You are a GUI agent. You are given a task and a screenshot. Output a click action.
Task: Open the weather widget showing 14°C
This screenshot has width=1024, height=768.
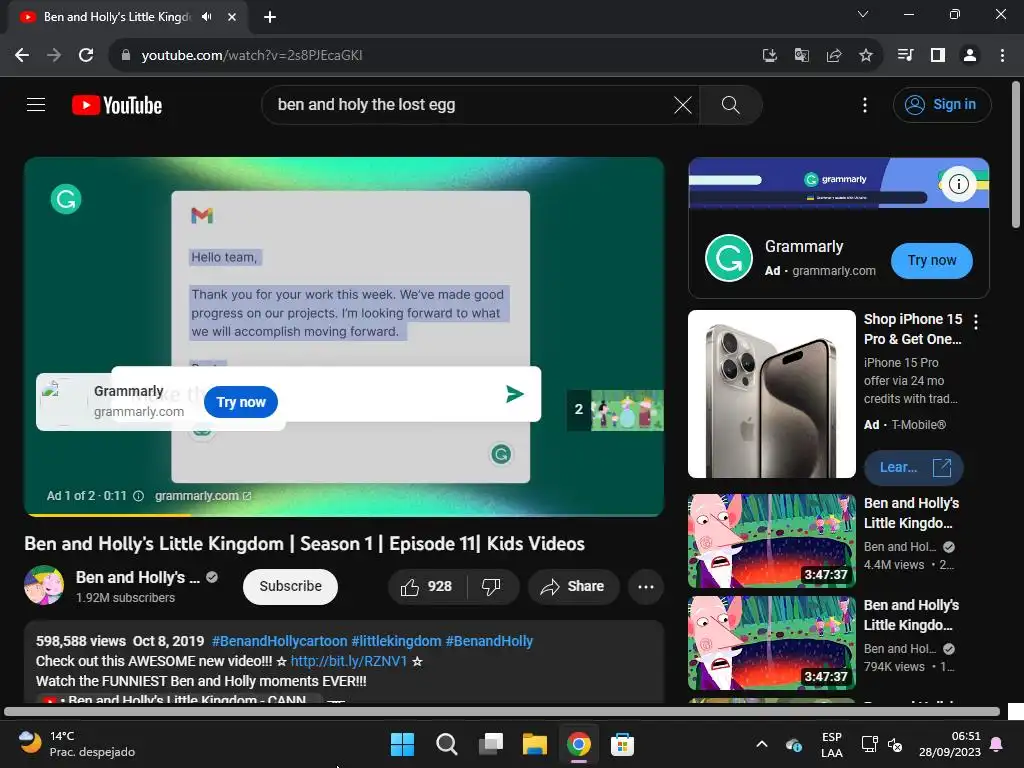[x=76, y=744]
